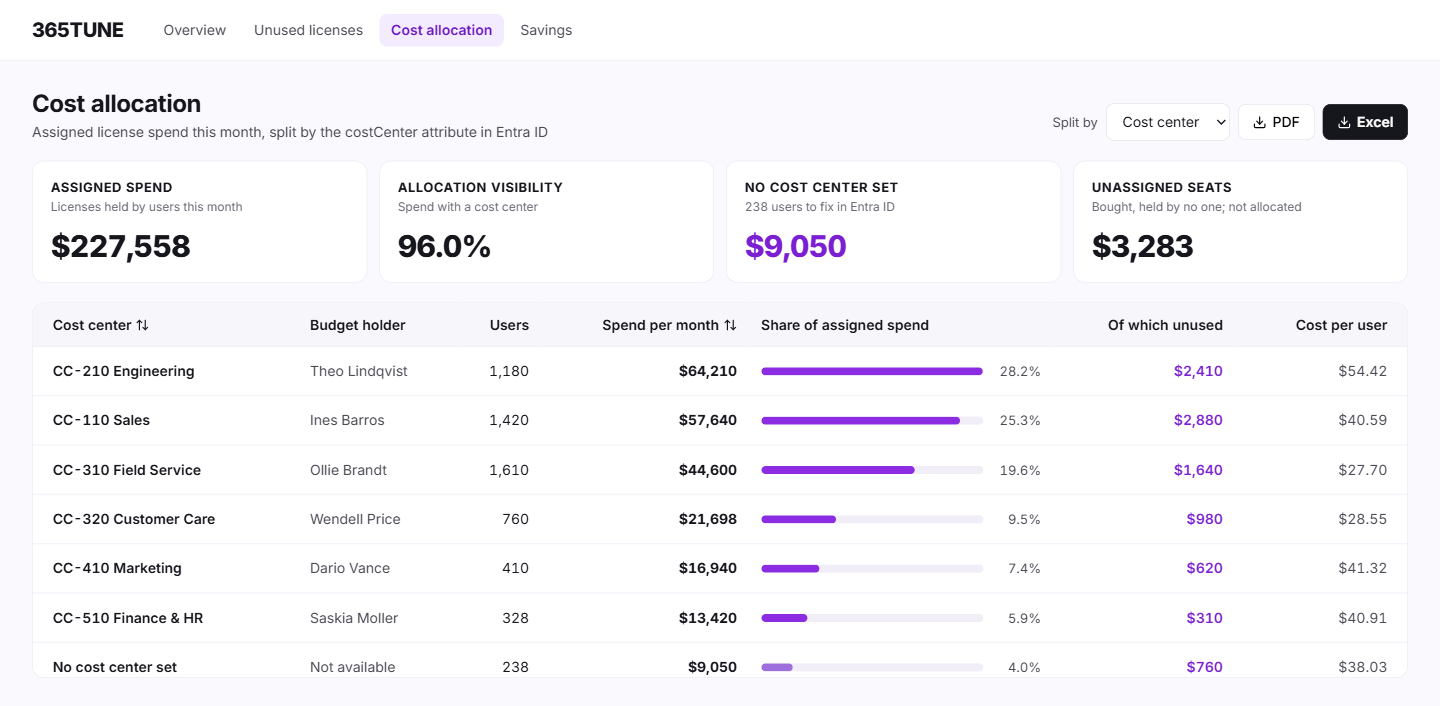Go to the Savings tab
This screenshot has width=1440, height=706.
click(546, 30)
